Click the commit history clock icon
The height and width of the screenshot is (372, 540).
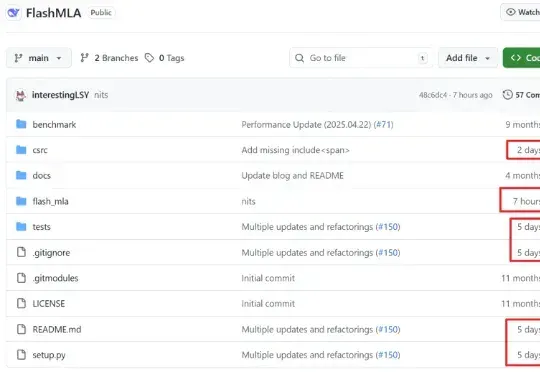coord(507,95)
